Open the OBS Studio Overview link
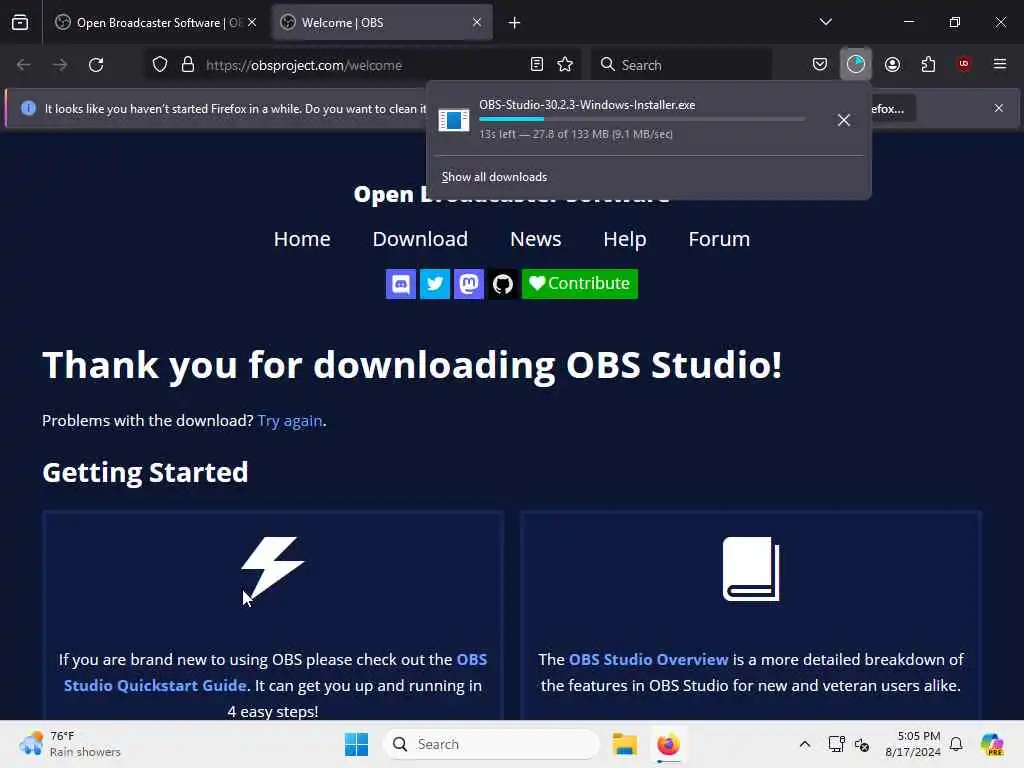Viewport: 1024px width, 768px height. (x=648, y=660)
